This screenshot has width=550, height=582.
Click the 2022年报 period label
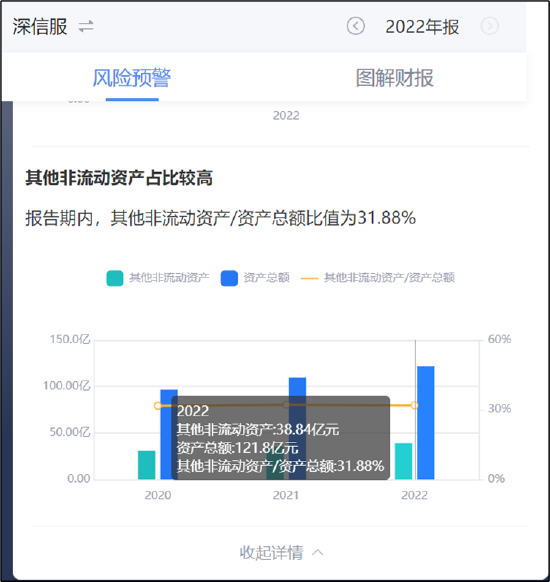[422, 27]
